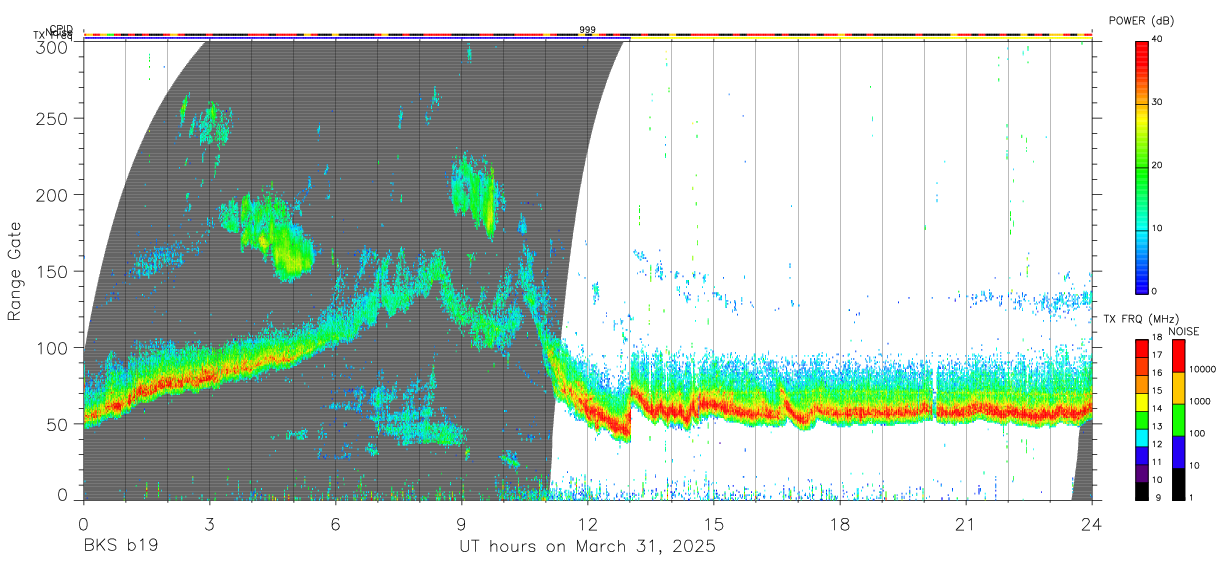Viewport: 1228px width, 567px height.
Task: Select the "POWER (dB)" colorbar heading
Action: (1141, 20)
